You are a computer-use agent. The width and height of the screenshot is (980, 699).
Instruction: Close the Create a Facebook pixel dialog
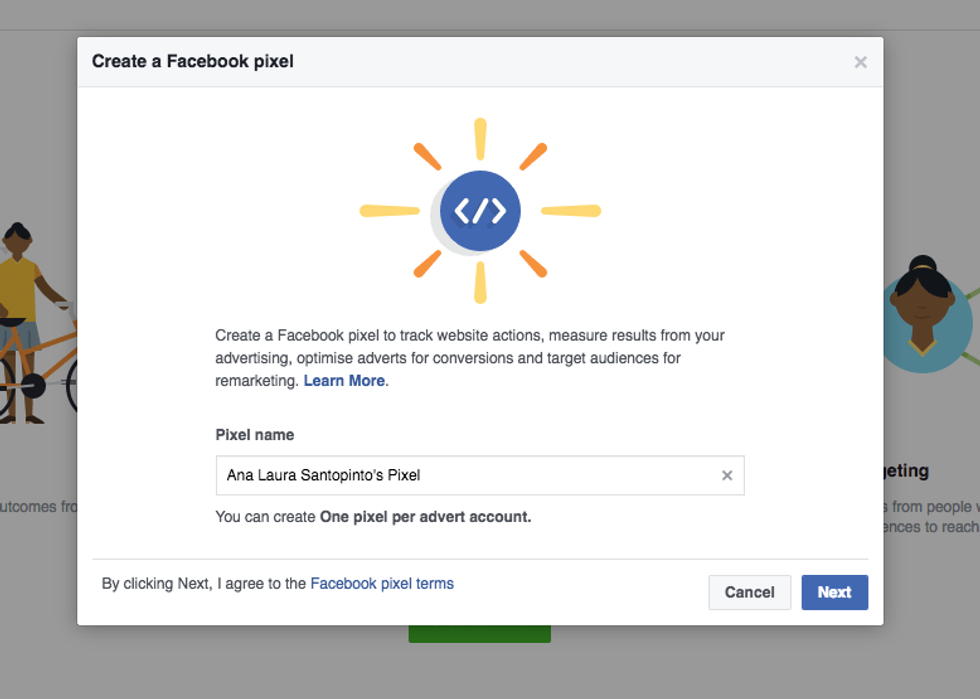pos(860,62)
